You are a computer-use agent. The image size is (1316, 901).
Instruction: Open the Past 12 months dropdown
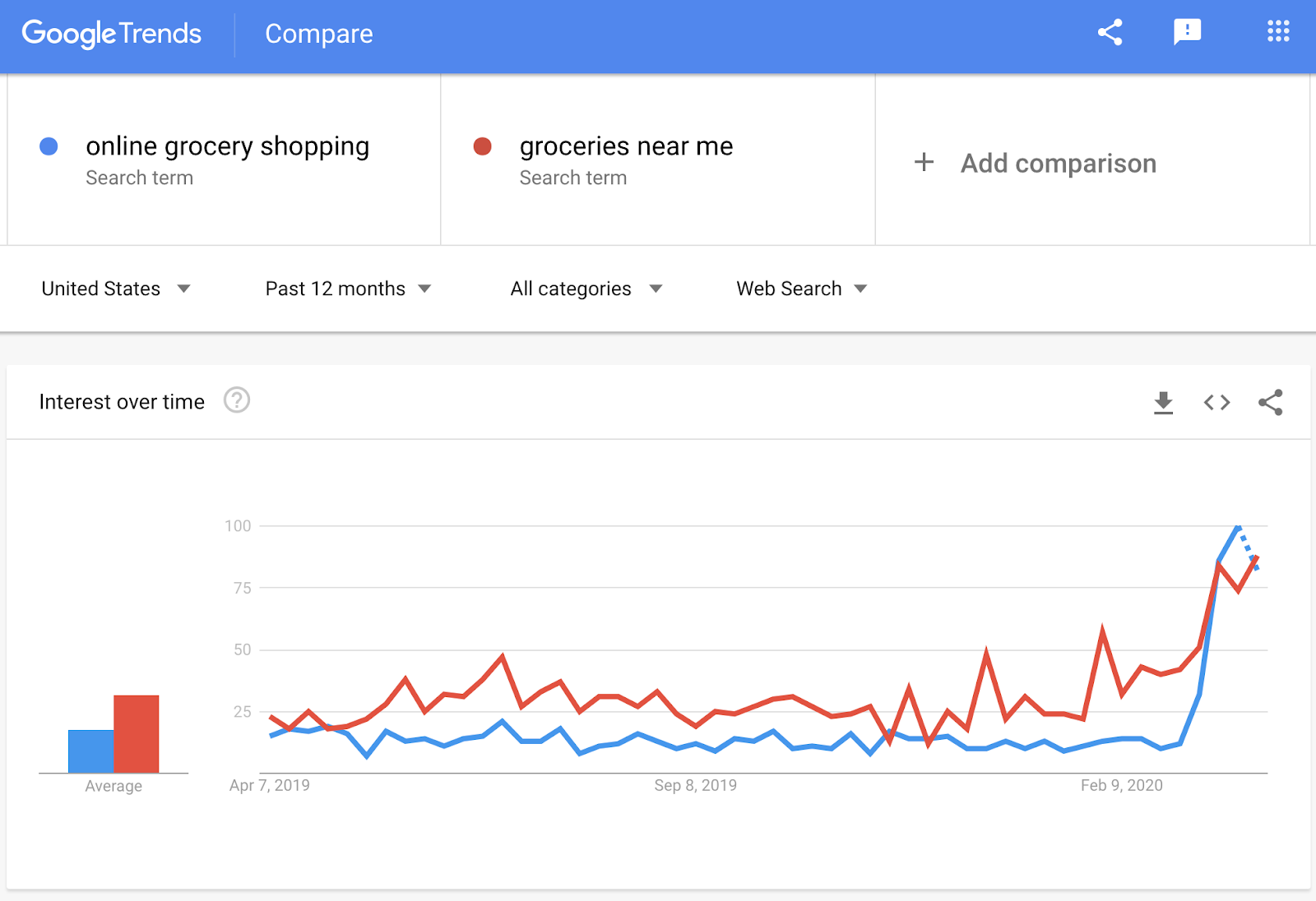[347, 289]
